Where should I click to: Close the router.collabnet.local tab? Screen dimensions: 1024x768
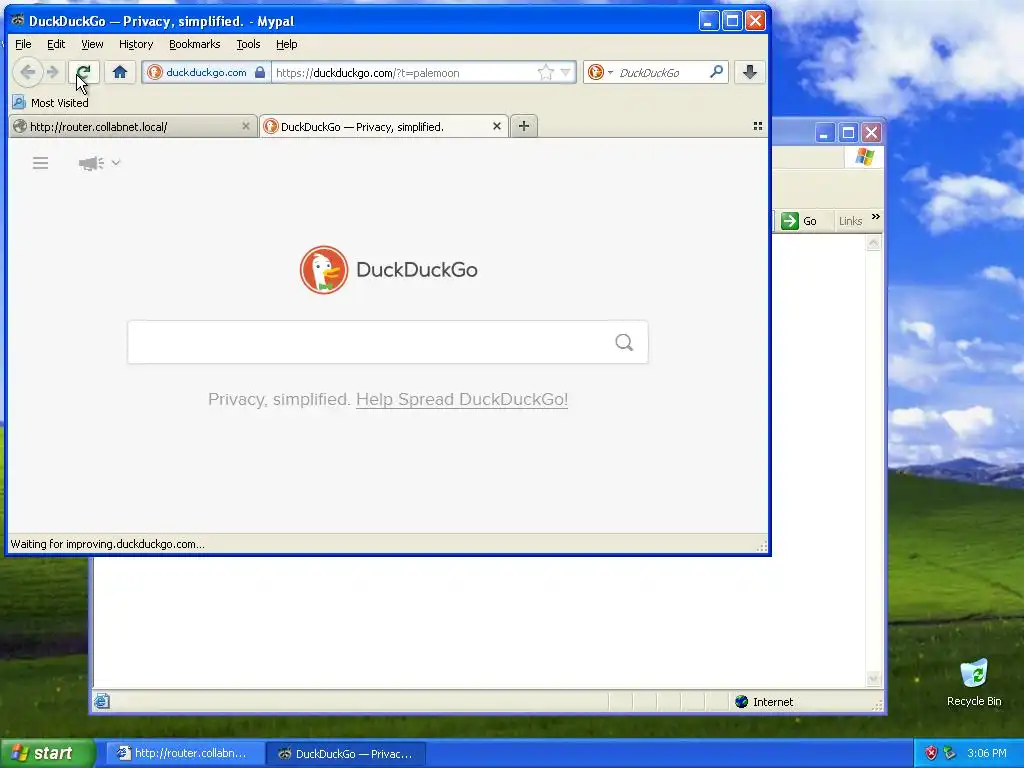246,126
